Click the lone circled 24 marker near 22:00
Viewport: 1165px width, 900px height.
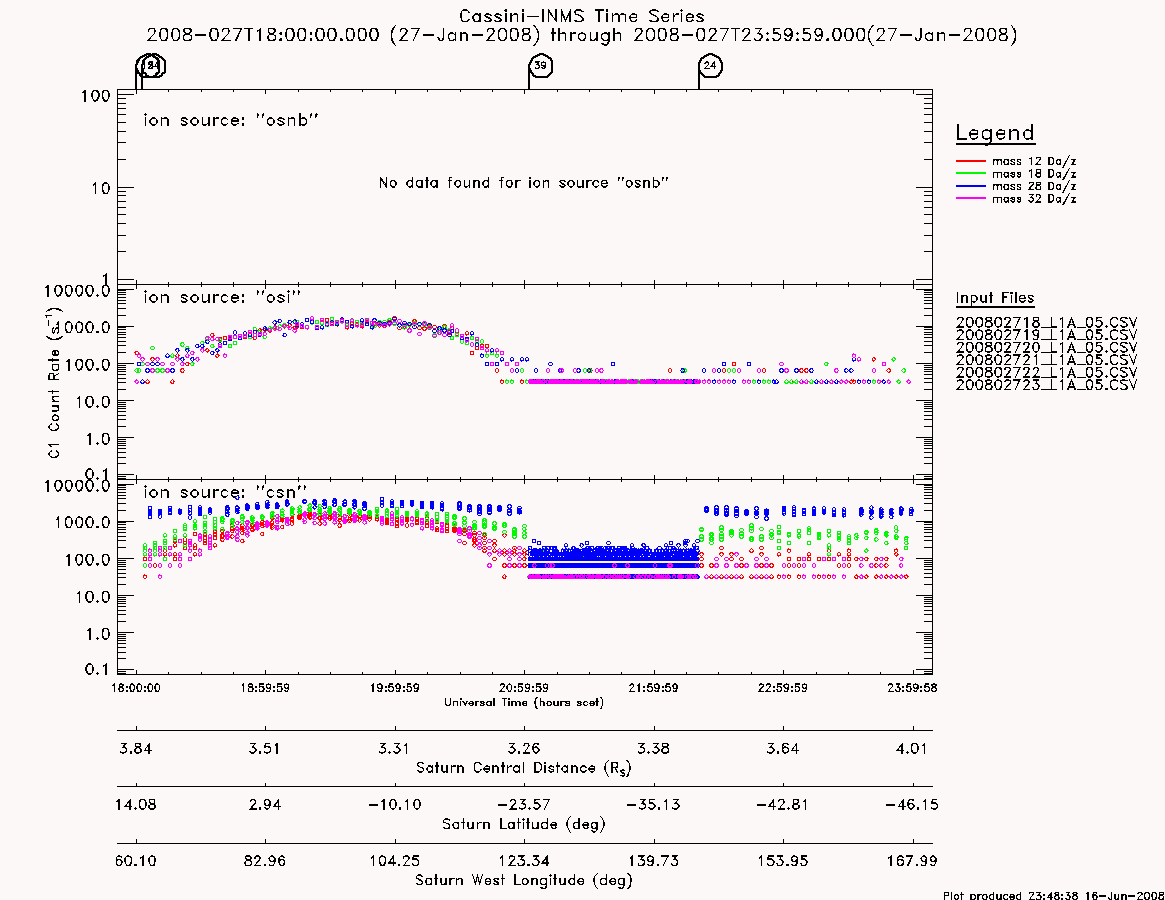pos(710,65)
